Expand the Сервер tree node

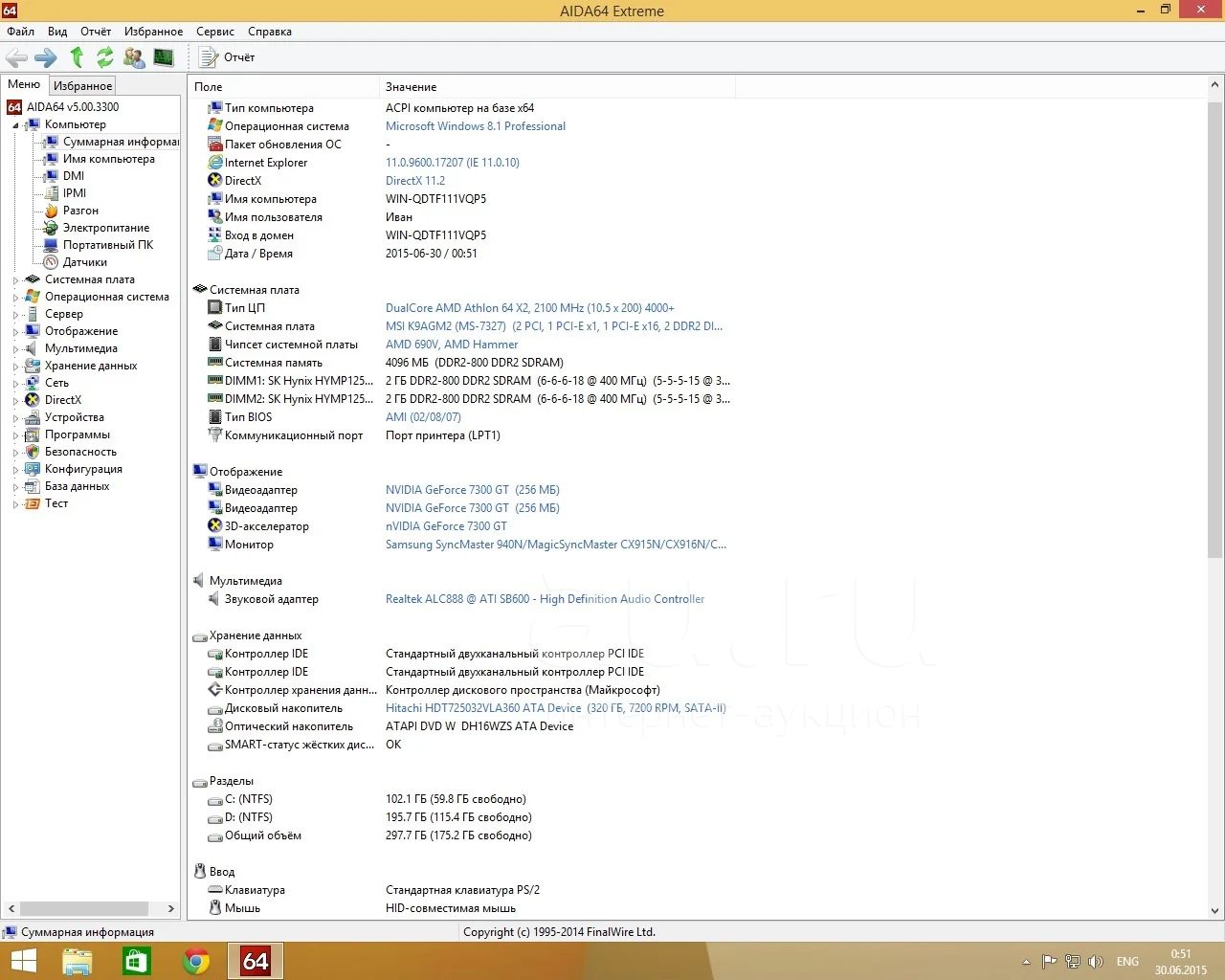click(15, 315)
